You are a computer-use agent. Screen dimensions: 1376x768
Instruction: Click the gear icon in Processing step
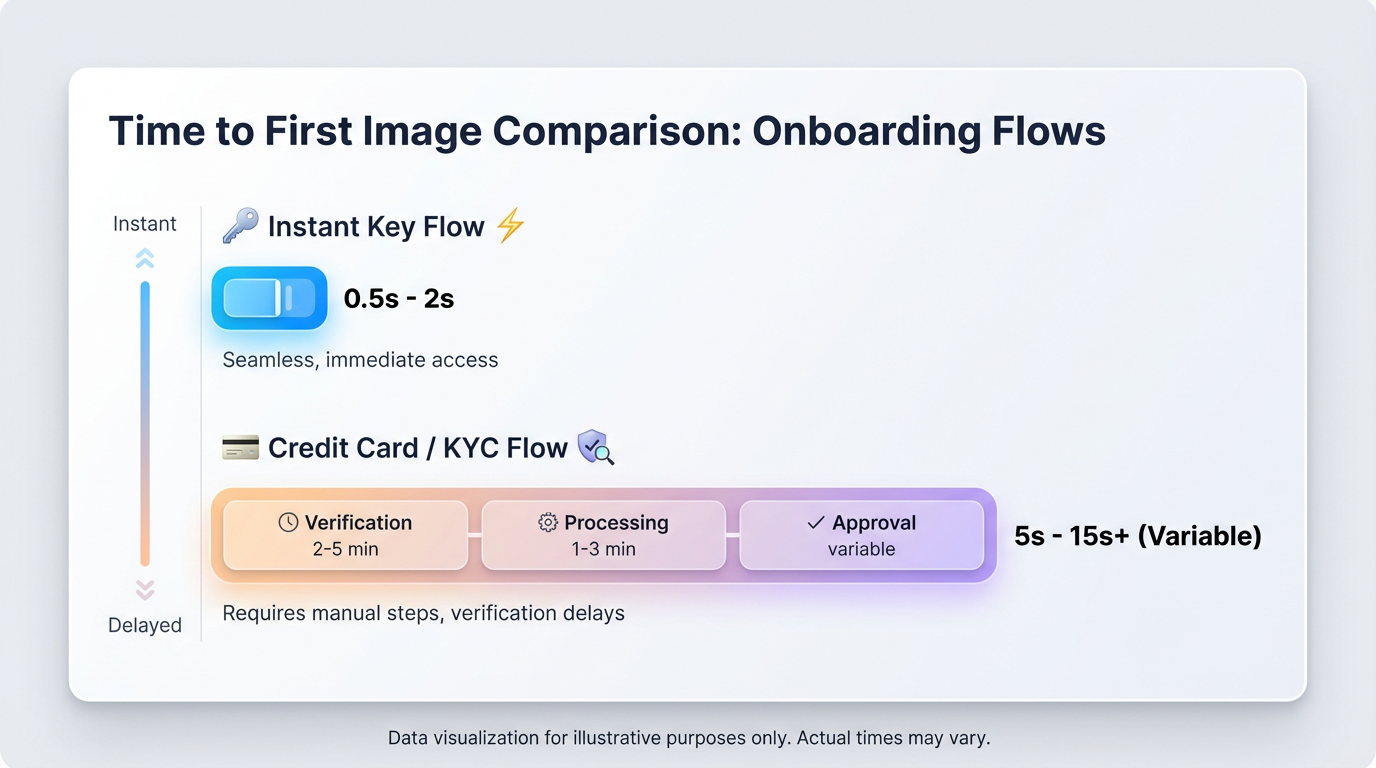coord(547,522)
